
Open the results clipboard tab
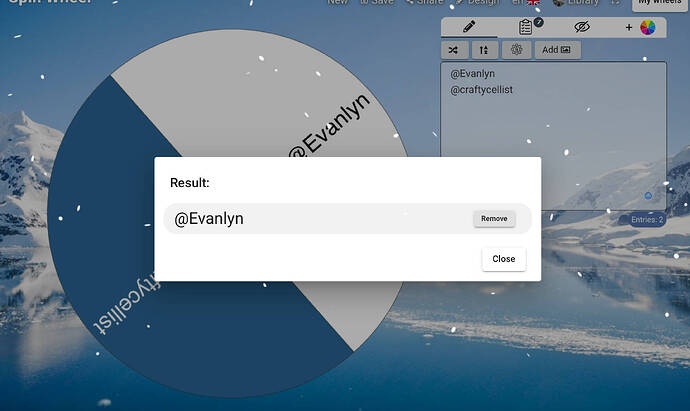coord(526,27)
